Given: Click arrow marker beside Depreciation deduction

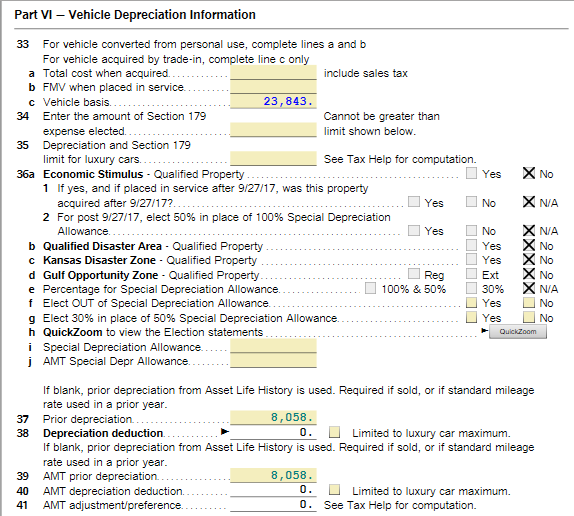Looking at the screenshot, I should pos(225,432).
